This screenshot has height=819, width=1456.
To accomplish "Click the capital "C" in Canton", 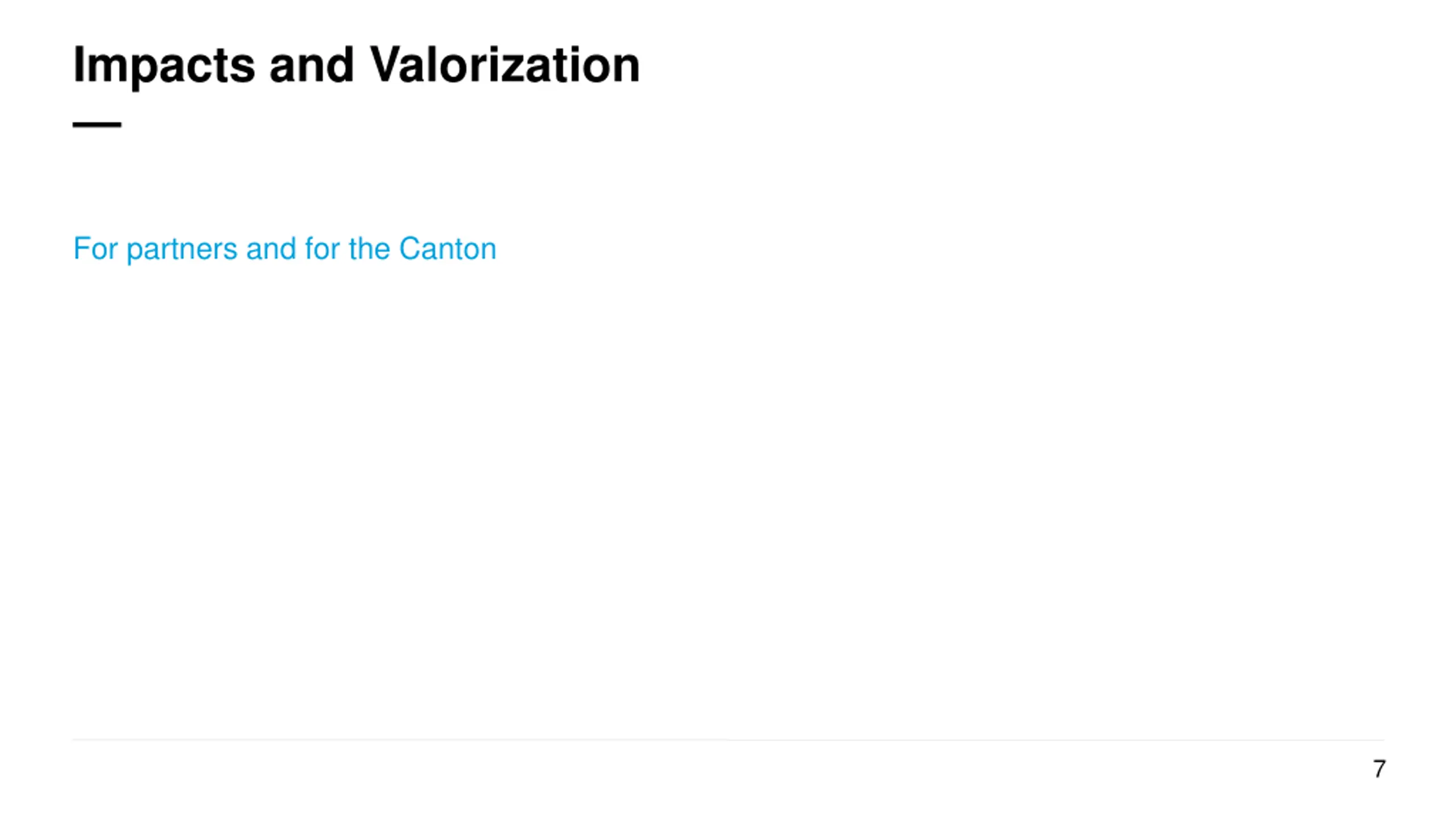I will 409,249.
